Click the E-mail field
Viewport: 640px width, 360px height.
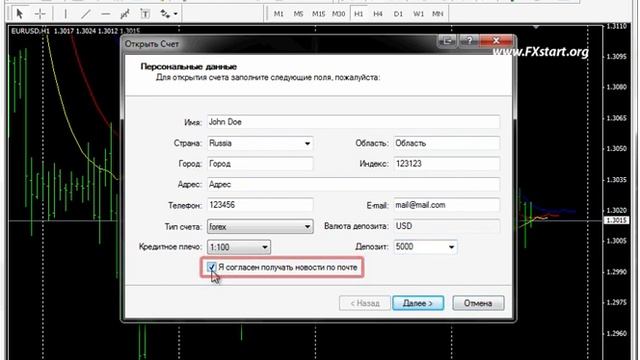[447, 205]
